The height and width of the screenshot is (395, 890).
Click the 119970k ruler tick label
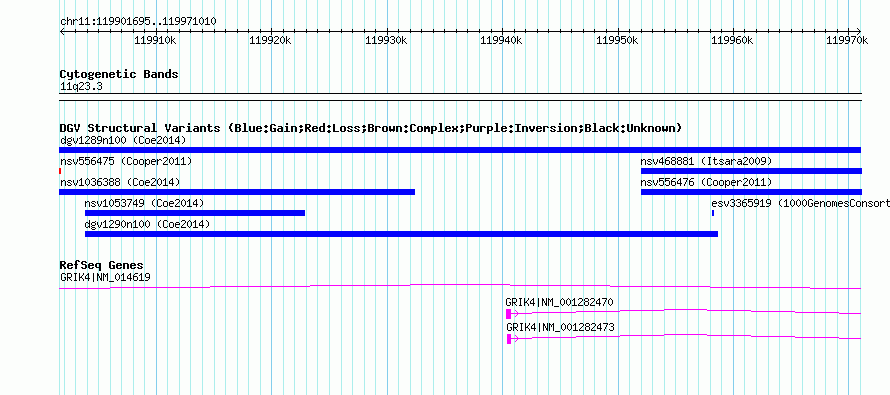point(847,40)
